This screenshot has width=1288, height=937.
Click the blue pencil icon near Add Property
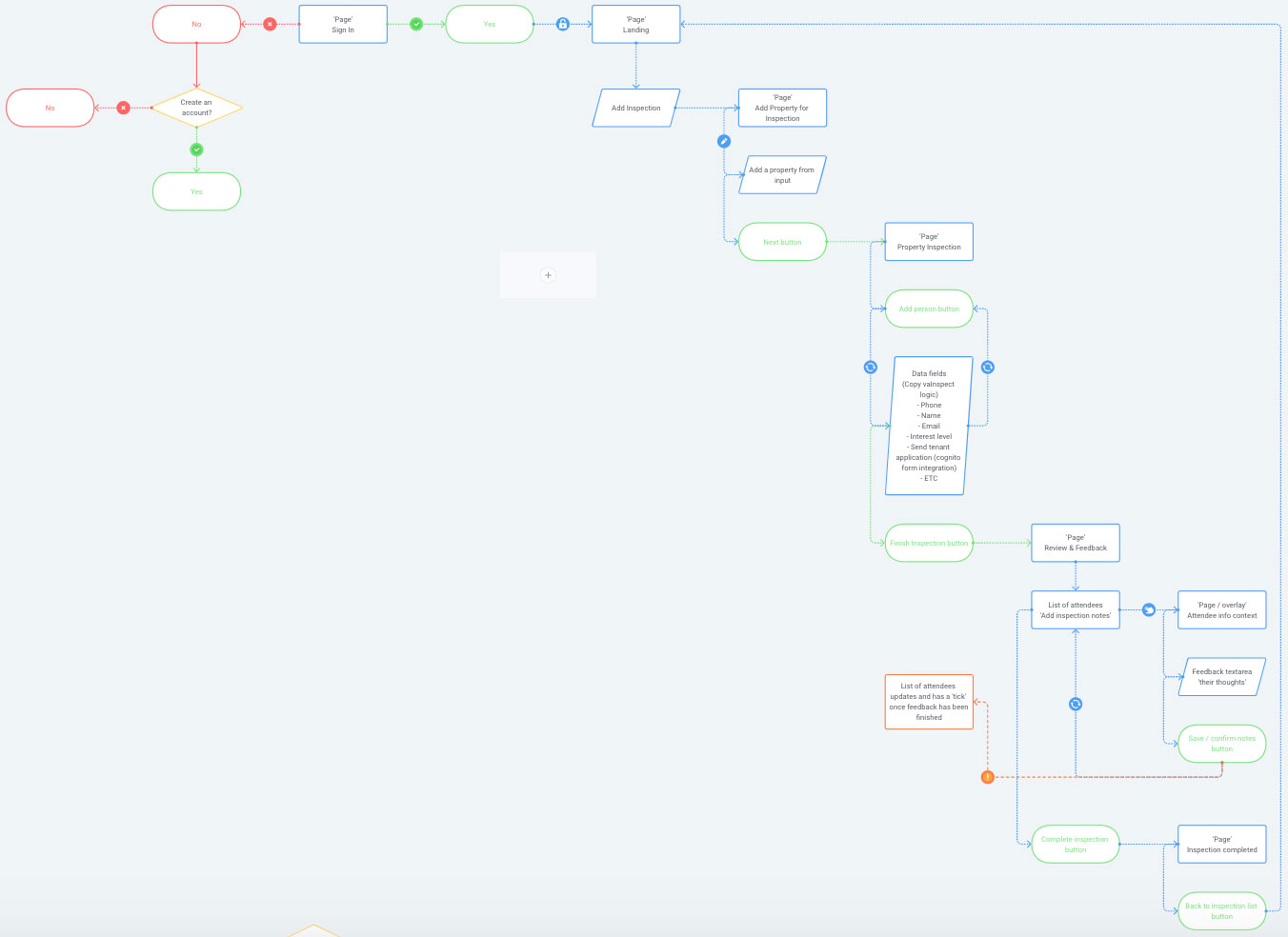[724, 141]
